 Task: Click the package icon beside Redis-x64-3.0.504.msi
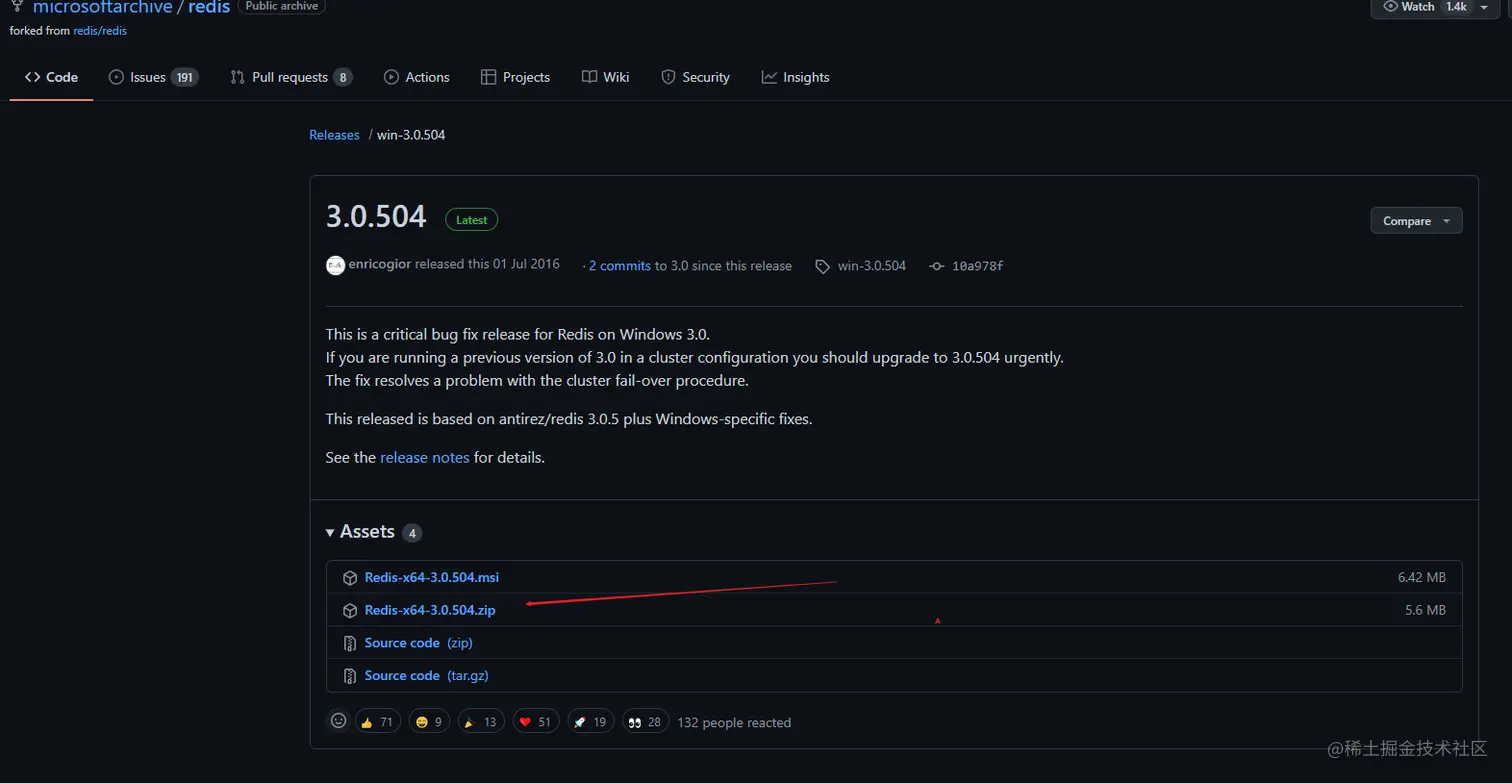point(350,578)
